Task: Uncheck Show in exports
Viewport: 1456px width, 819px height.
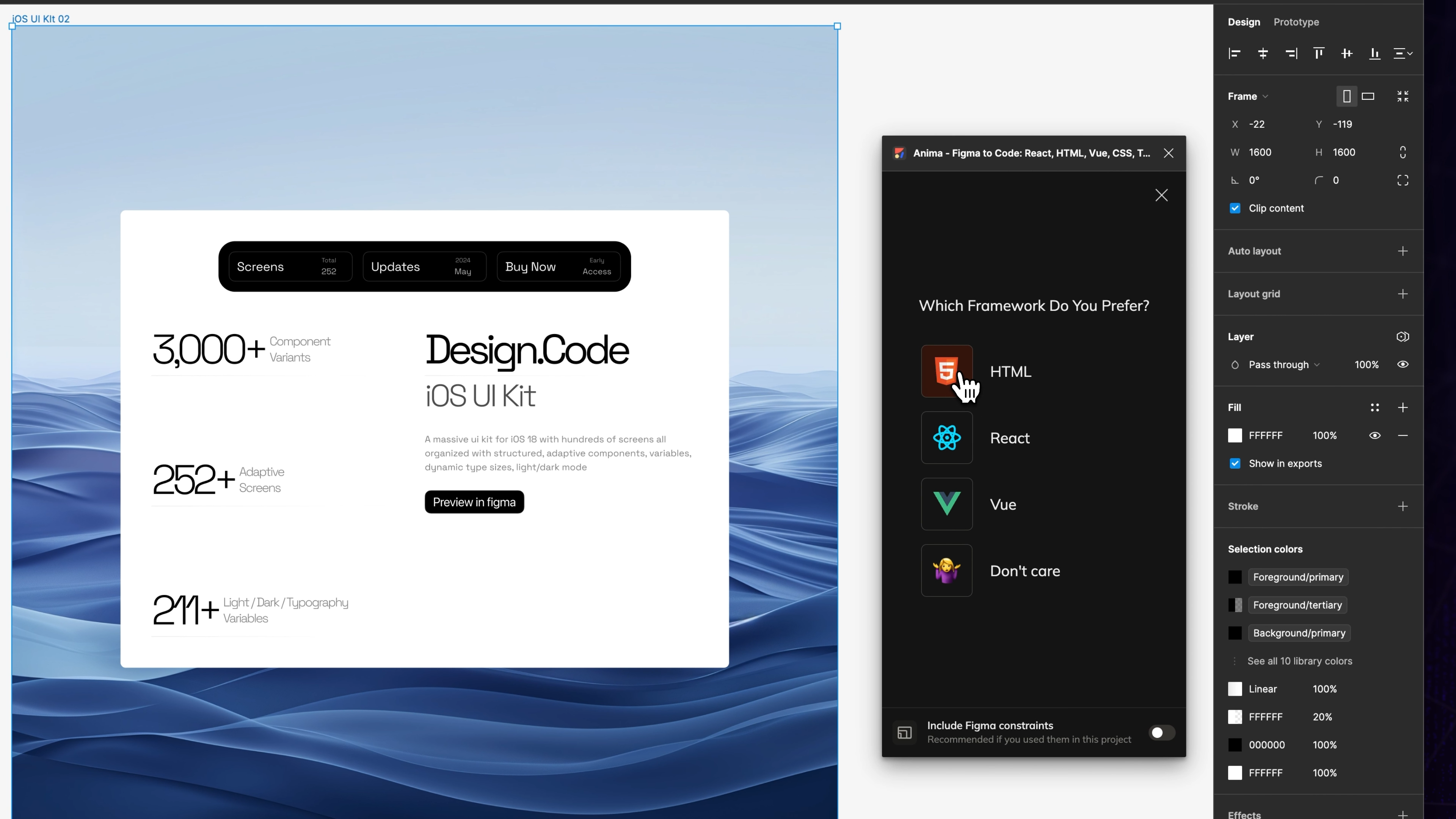Action: 1236,463
